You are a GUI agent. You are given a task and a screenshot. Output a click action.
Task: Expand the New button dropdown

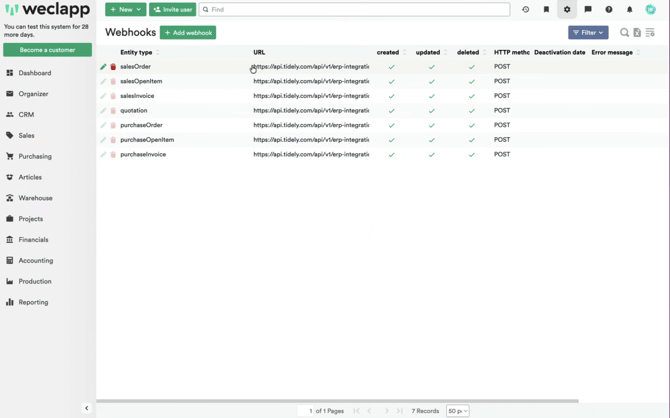click(x=138, y=10)
